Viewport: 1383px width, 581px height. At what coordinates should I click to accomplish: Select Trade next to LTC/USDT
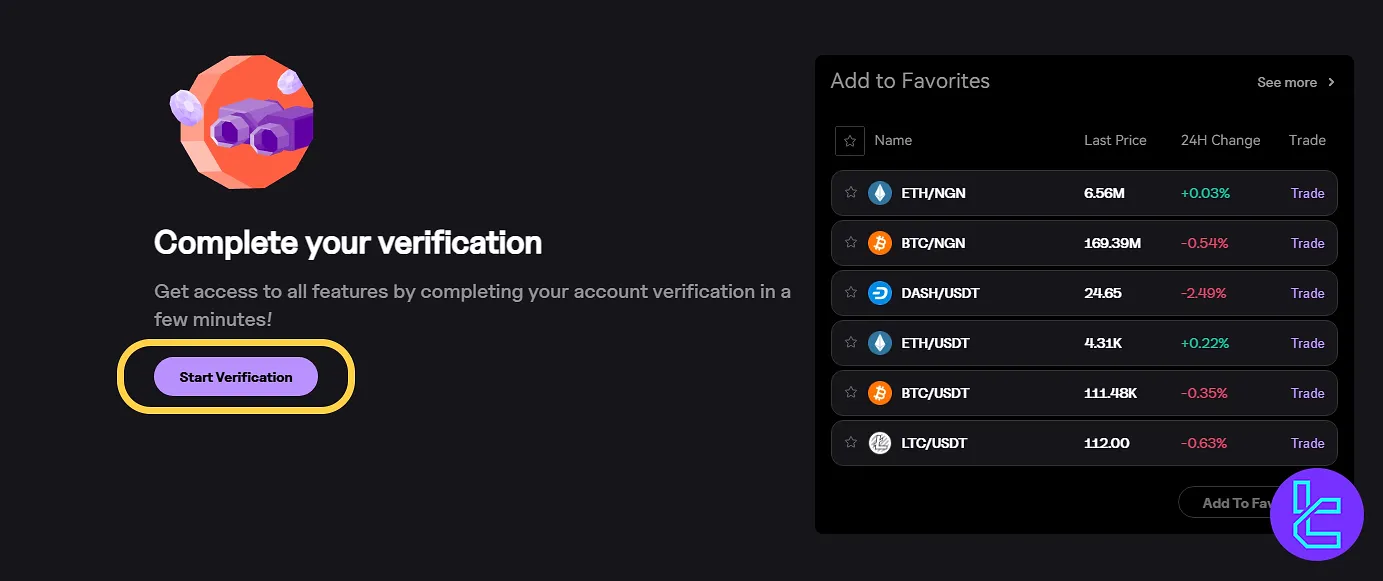click(x=1307, y=442)
